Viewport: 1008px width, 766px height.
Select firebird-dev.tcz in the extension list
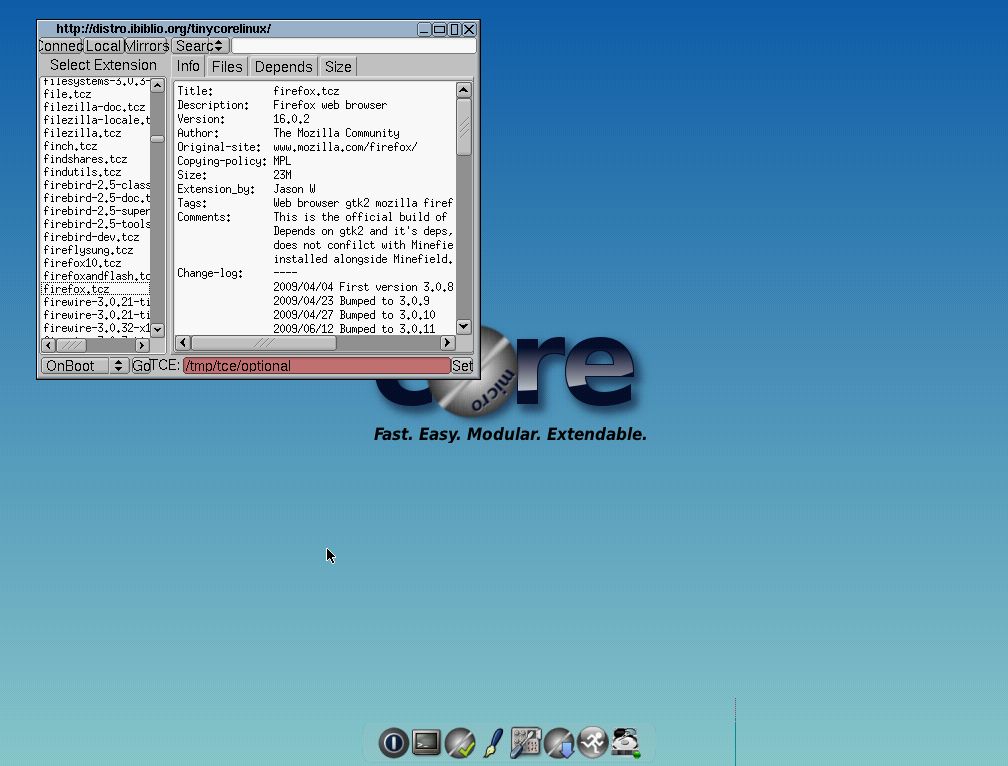pos(96,236)
